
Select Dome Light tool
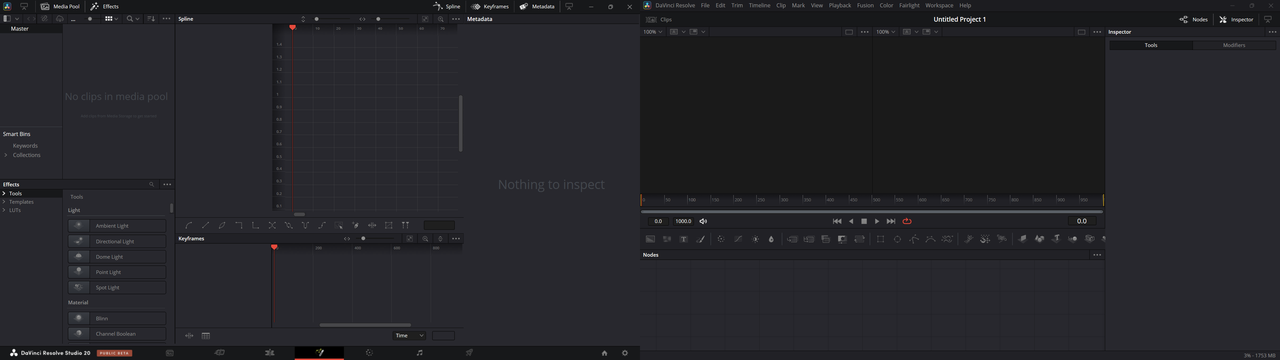pyautogui.click(x=117, y=257)
